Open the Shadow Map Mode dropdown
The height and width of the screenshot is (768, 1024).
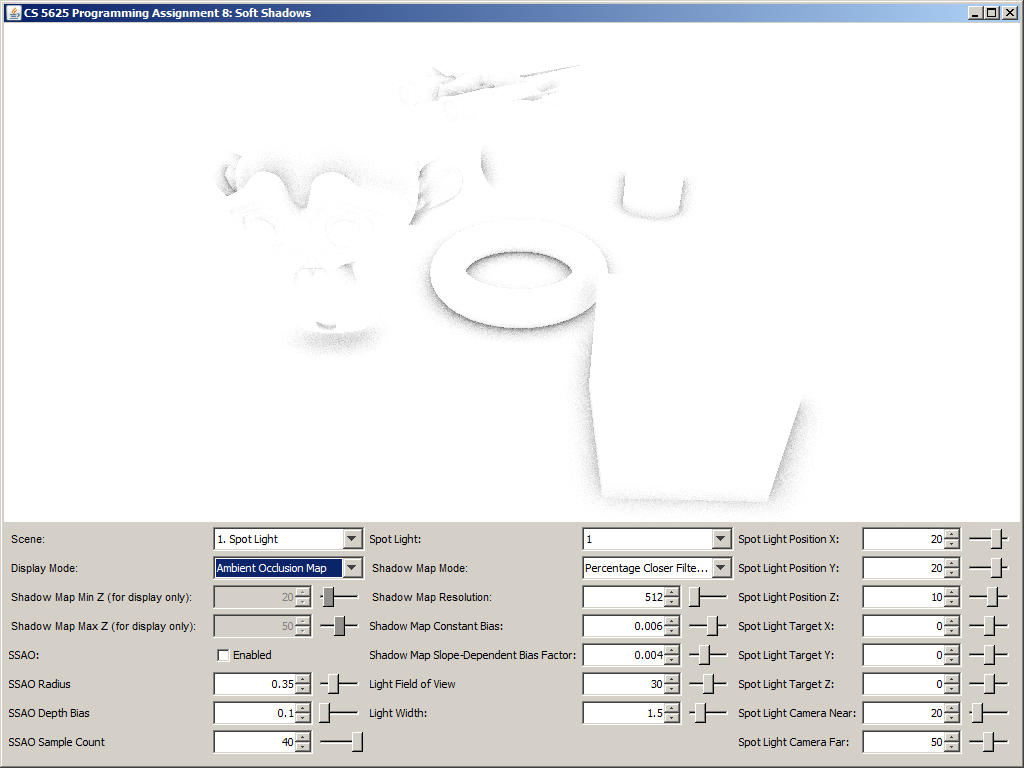tap(721, 568)
